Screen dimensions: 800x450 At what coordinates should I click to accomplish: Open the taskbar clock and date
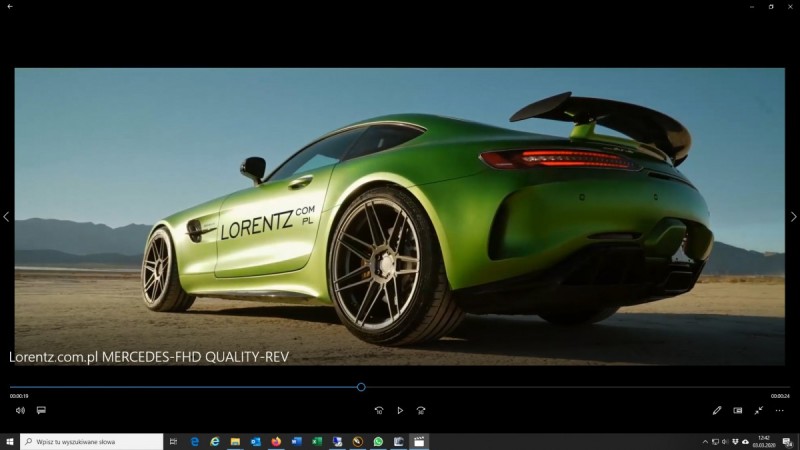(x=764, y=441)
